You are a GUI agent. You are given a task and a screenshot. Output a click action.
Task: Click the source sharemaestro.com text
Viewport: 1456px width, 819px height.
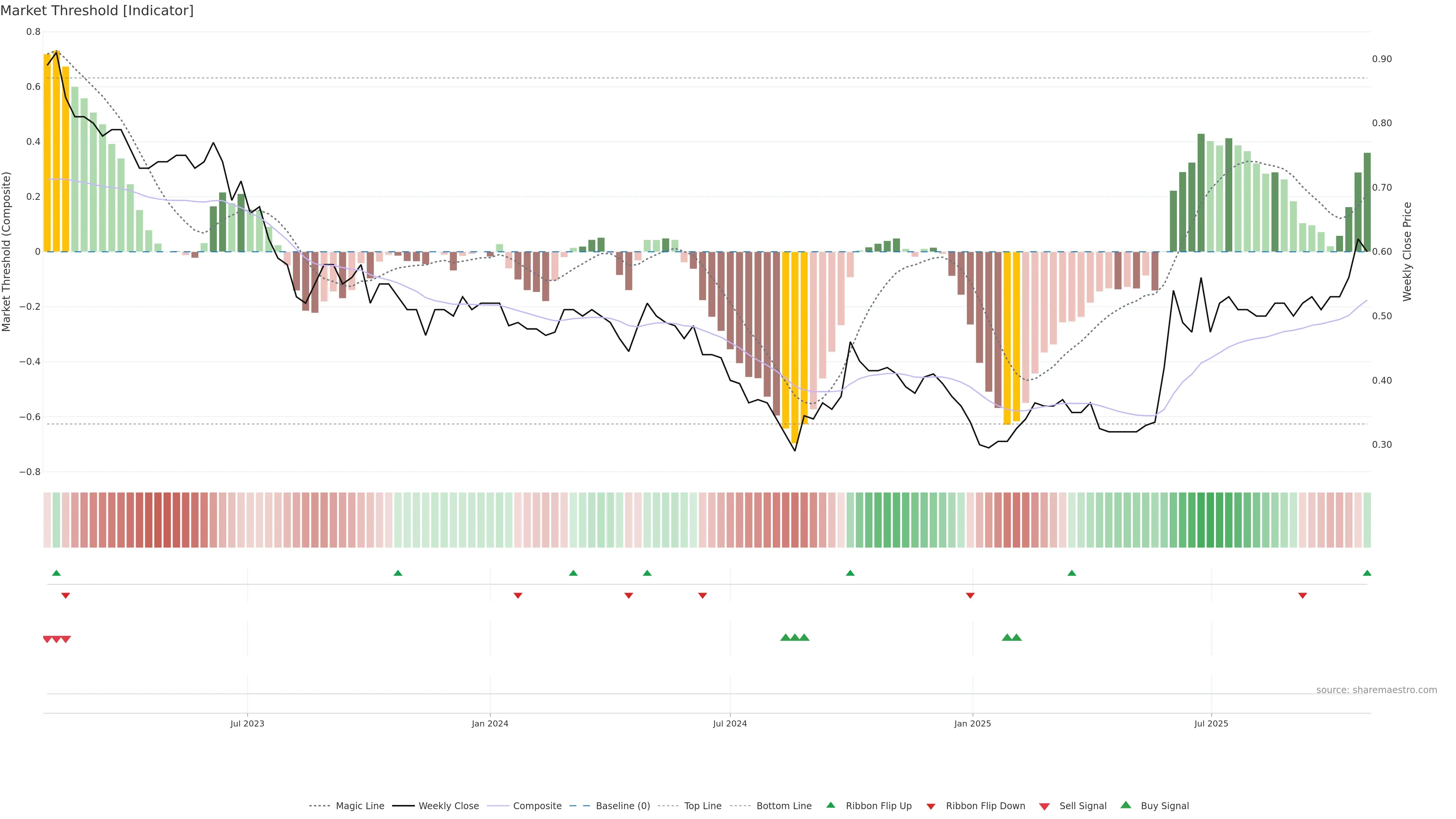point(1376,690)
